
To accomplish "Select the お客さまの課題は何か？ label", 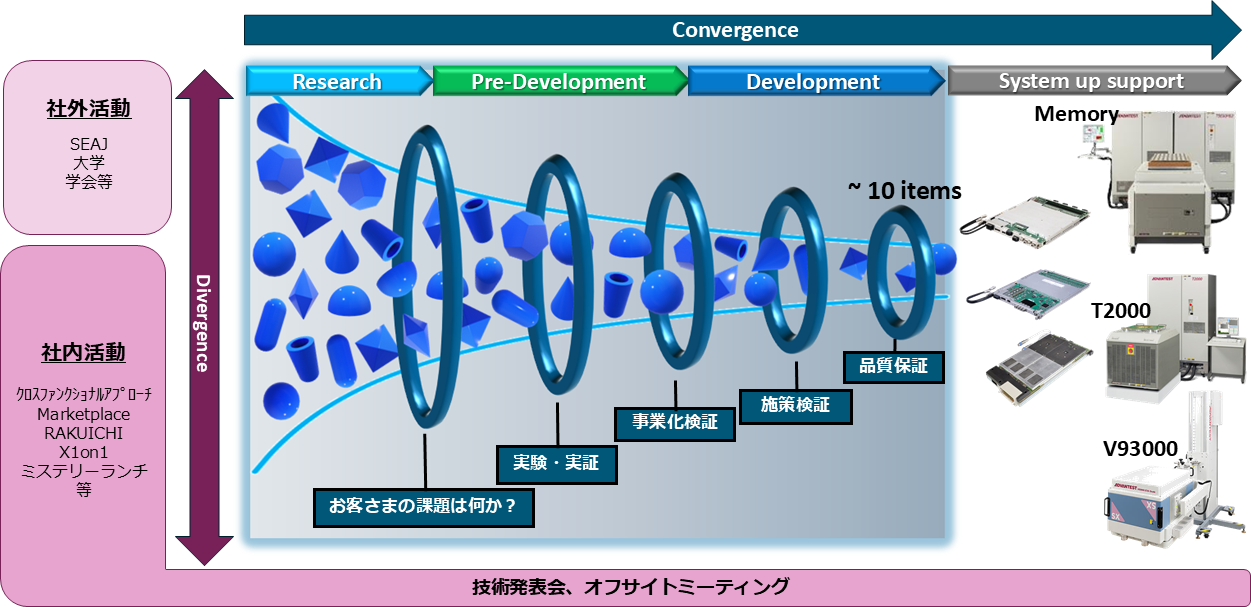I will coord(422,505).
